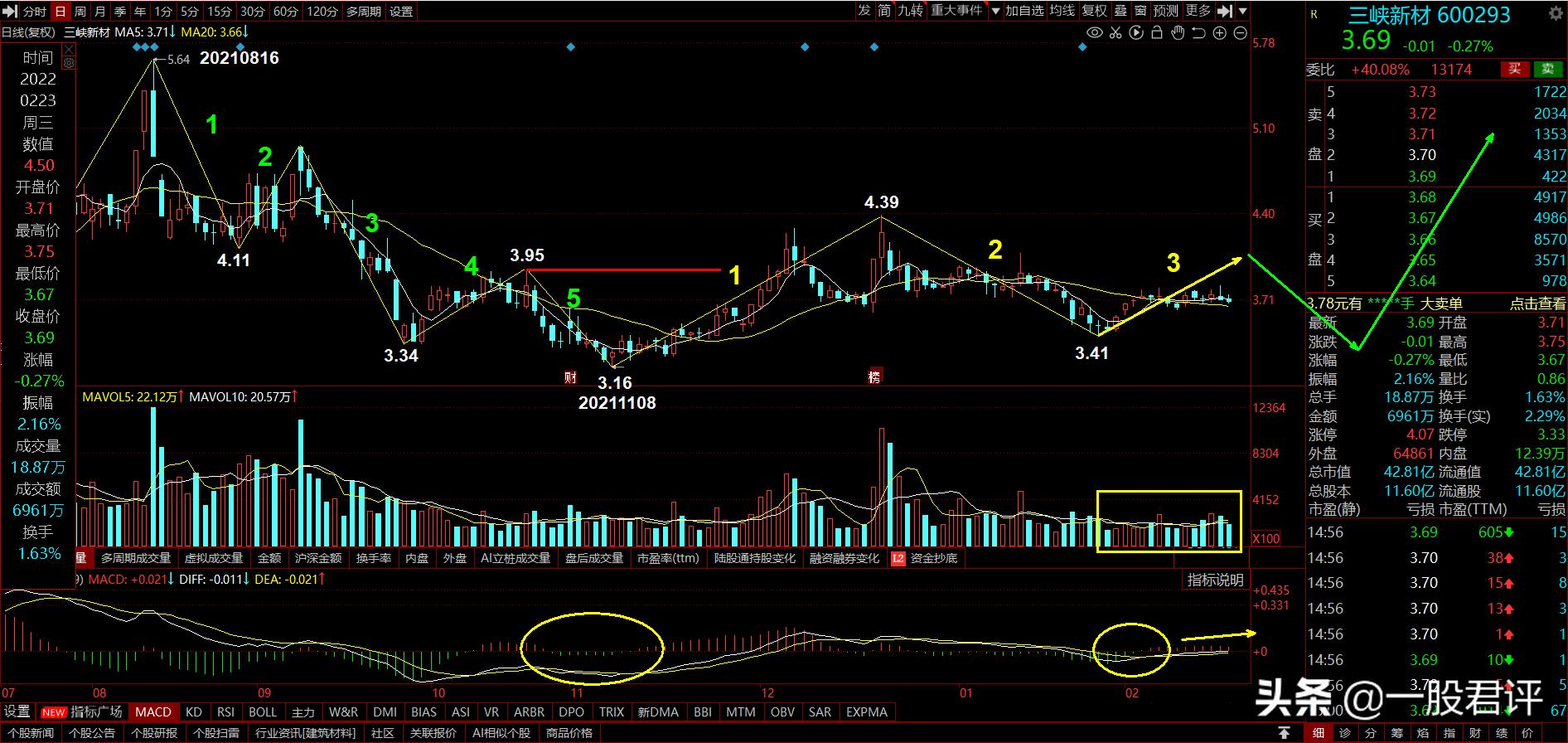Open 多周期 multi-period view
1568x743 pixels.
[x=363, y=12]
